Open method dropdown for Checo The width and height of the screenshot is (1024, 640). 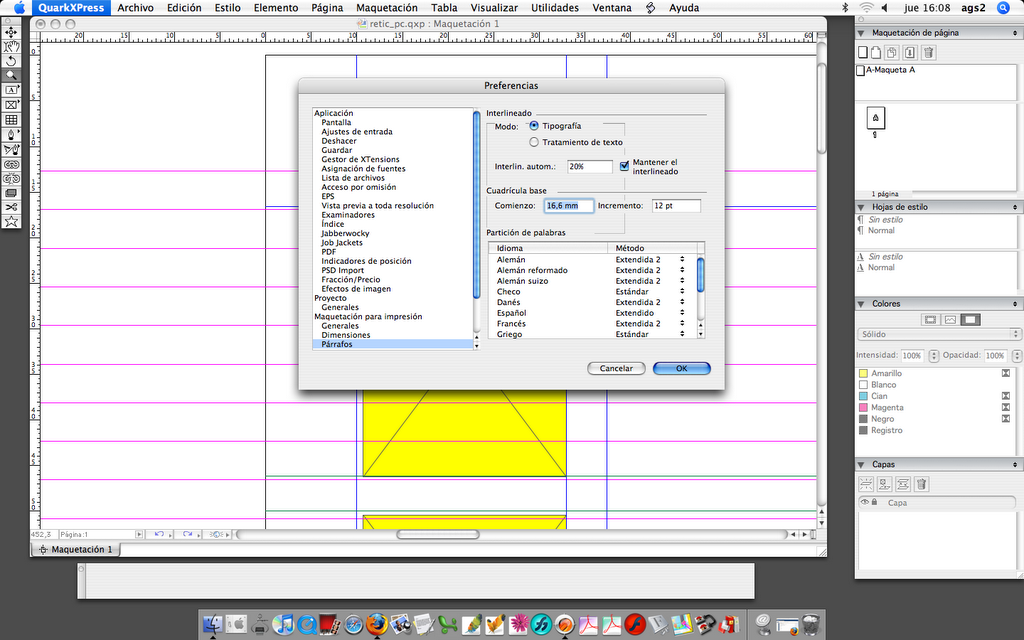point(682,291)
